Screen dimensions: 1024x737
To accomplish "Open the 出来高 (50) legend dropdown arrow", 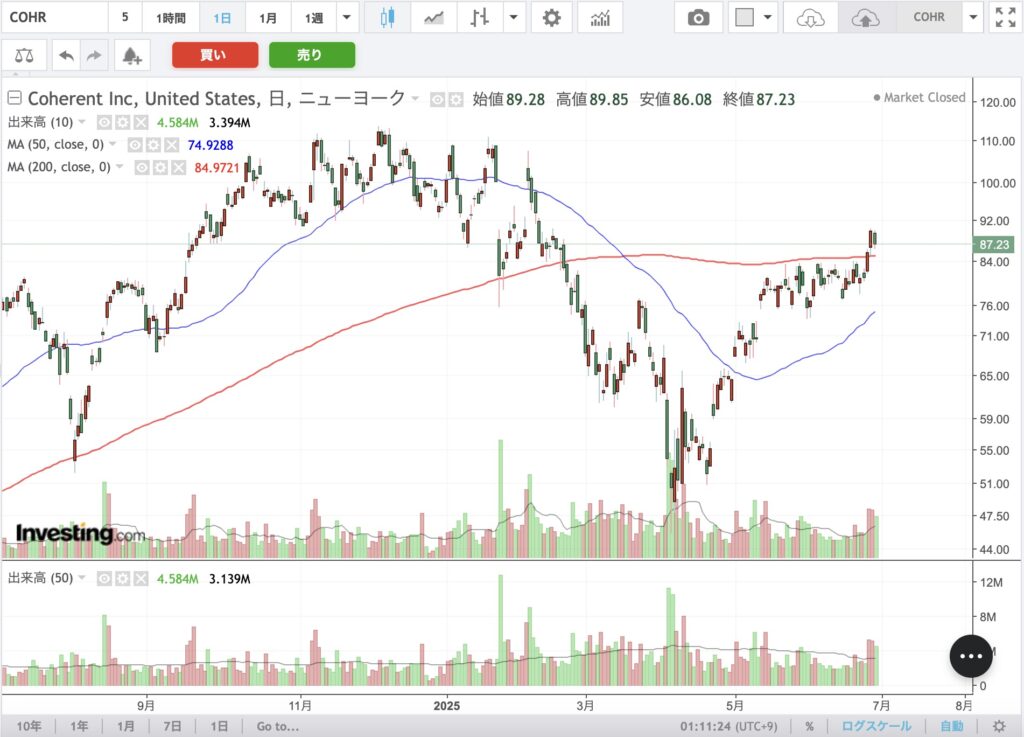I will pos(82,578).
